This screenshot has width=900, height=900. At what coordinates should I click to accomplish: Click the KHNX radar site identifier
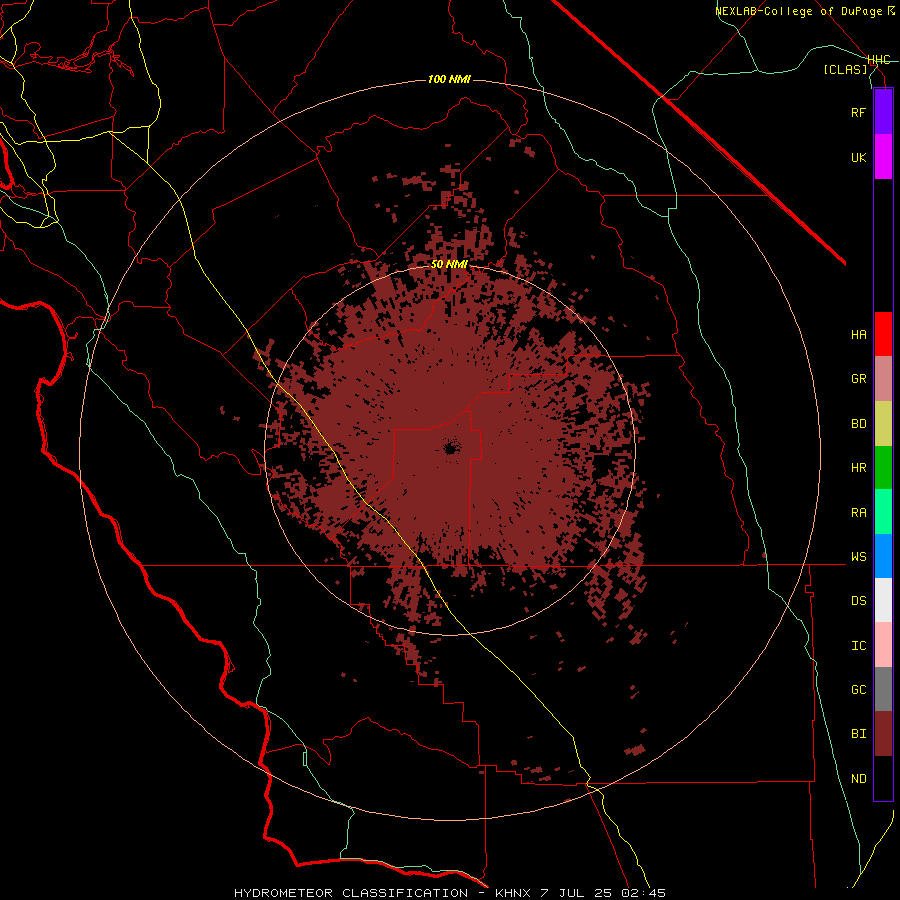click(515, 893)
